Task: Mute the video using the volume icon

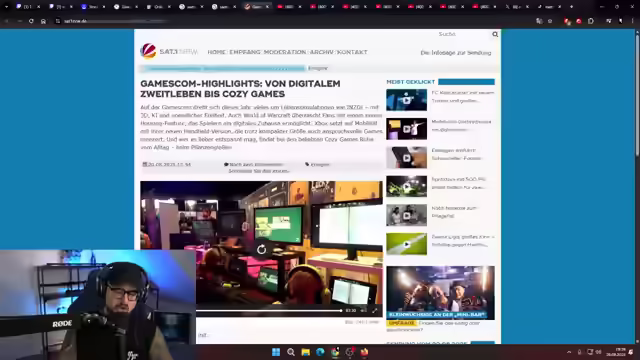Action: coord(363,311)
